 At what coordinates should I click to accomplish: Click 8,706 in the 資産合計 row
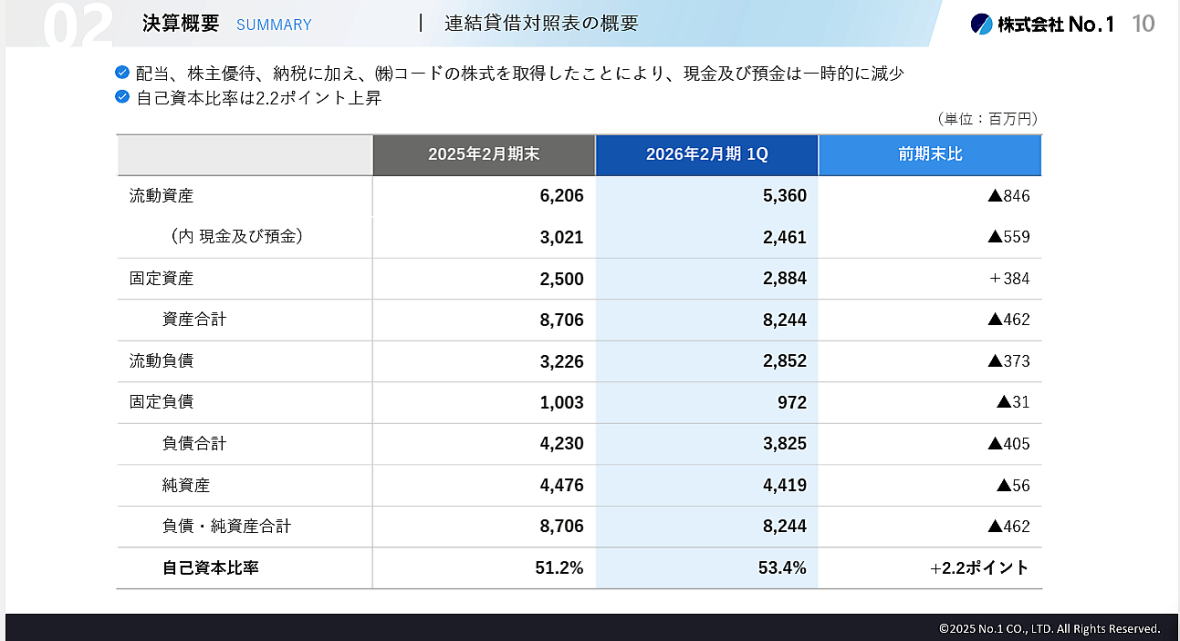pyautogui.click(x=561, y=320)
